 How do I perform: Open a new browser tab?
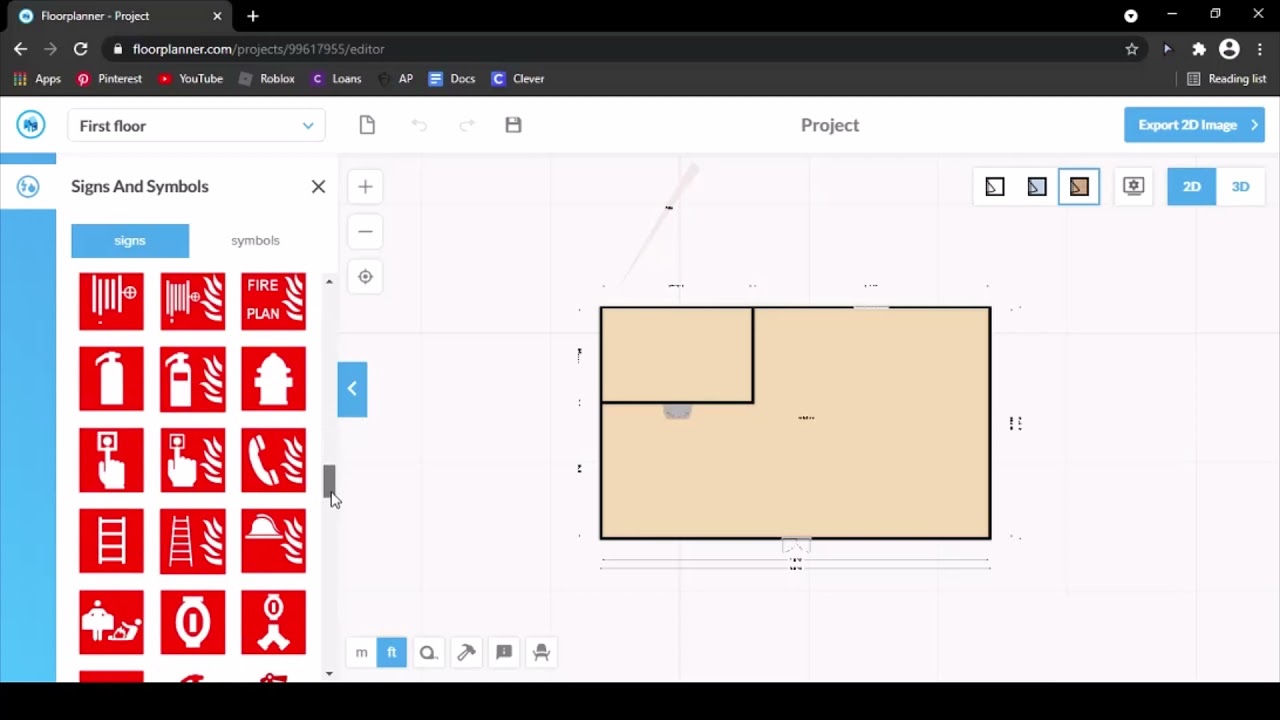[x=253, y=16]
